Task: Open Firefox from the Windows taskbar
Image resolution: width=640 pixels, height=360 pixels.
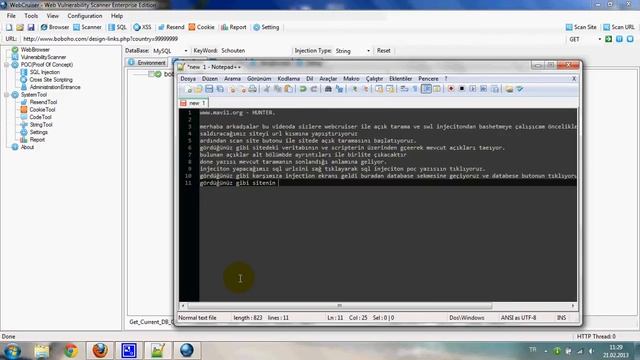Action: click(100, 350)
